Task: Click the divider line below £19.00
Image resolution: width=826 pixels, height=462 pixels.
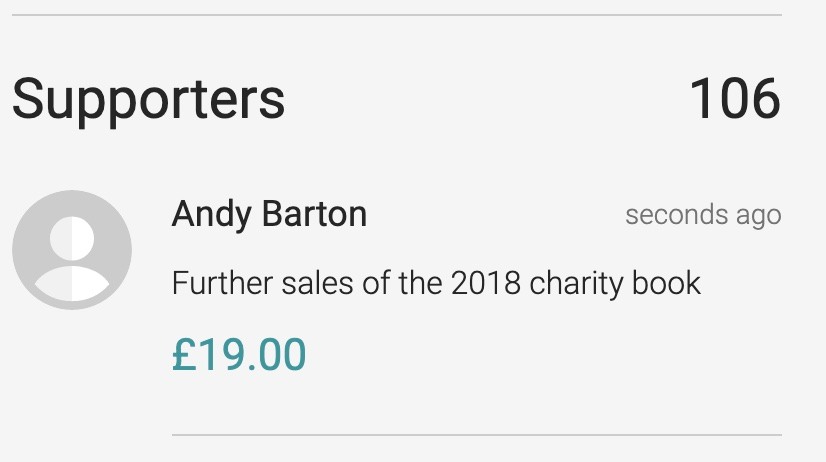Action: [x=476, y=435]
